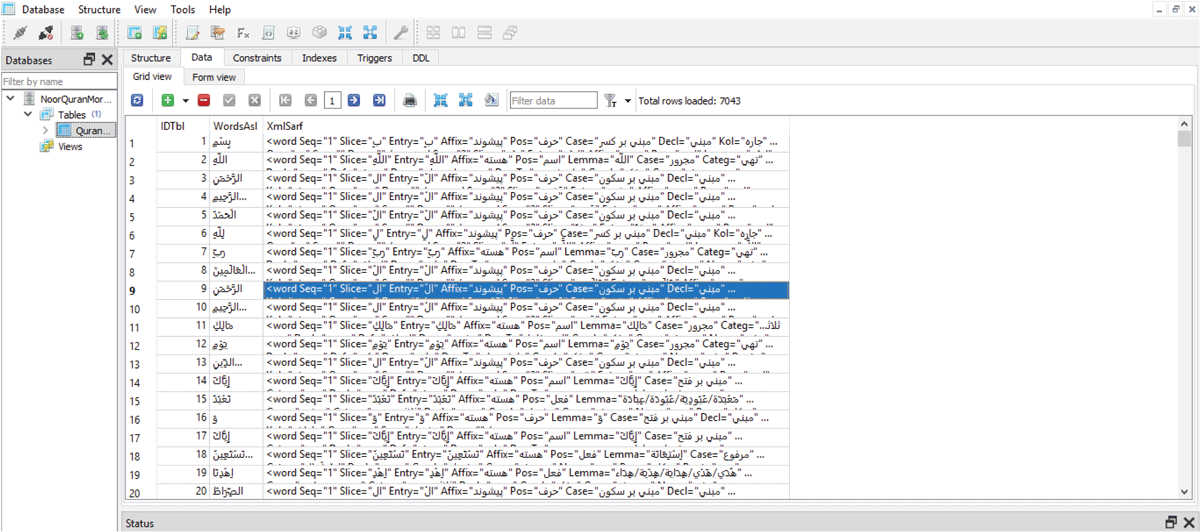Collapse the NoorQuranMor database node
The height and width of the screenshot is (532, 1200).
pos(10,99)
